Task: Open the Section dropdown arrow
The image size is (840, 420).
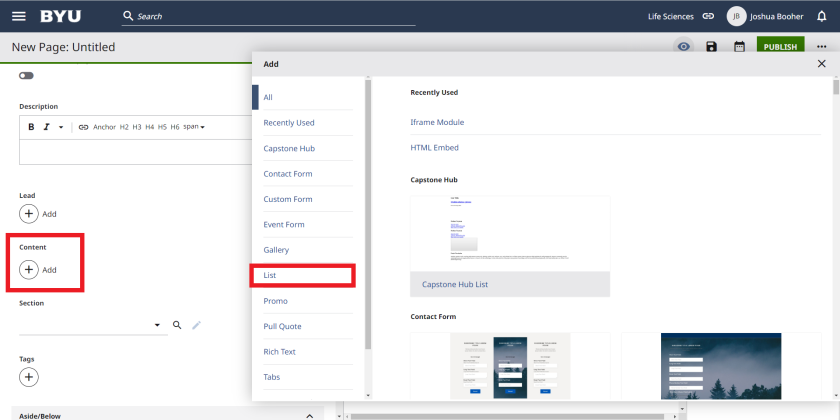Action: pos(157,325)
